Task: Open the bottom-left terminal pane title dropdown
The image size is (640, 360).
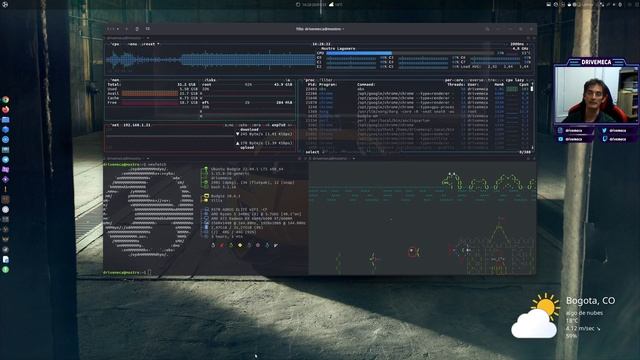Action: click(127, 158)
